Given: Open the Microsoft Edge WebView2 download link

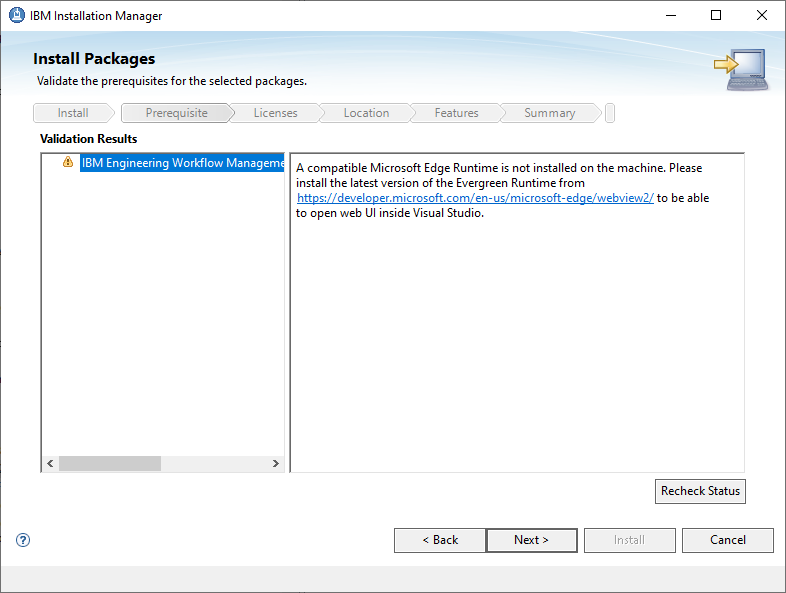Looking at the screenshot, I should [x=475, y=198].
